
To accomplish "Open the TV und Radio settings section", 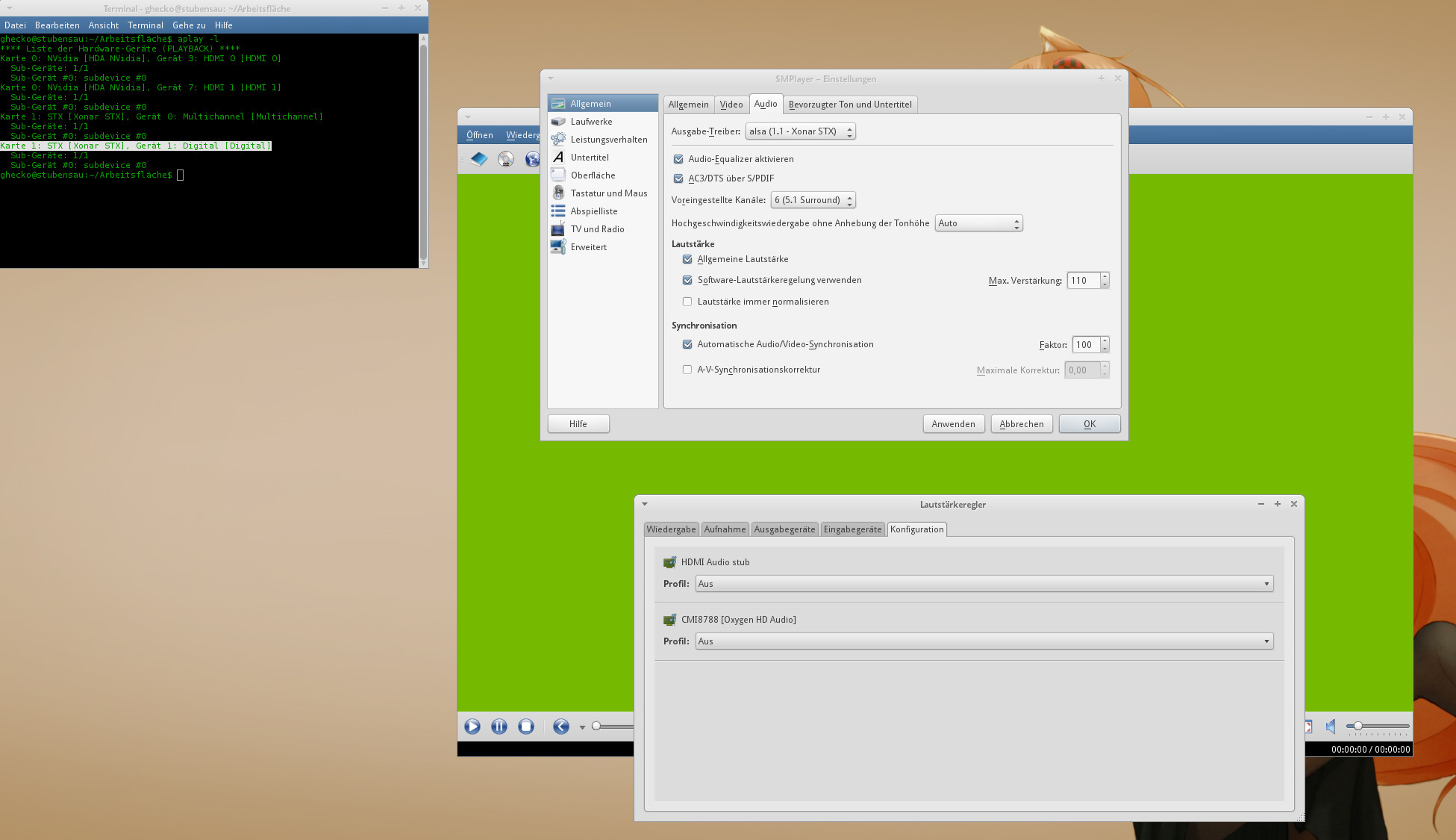I will tap(597, 229).
